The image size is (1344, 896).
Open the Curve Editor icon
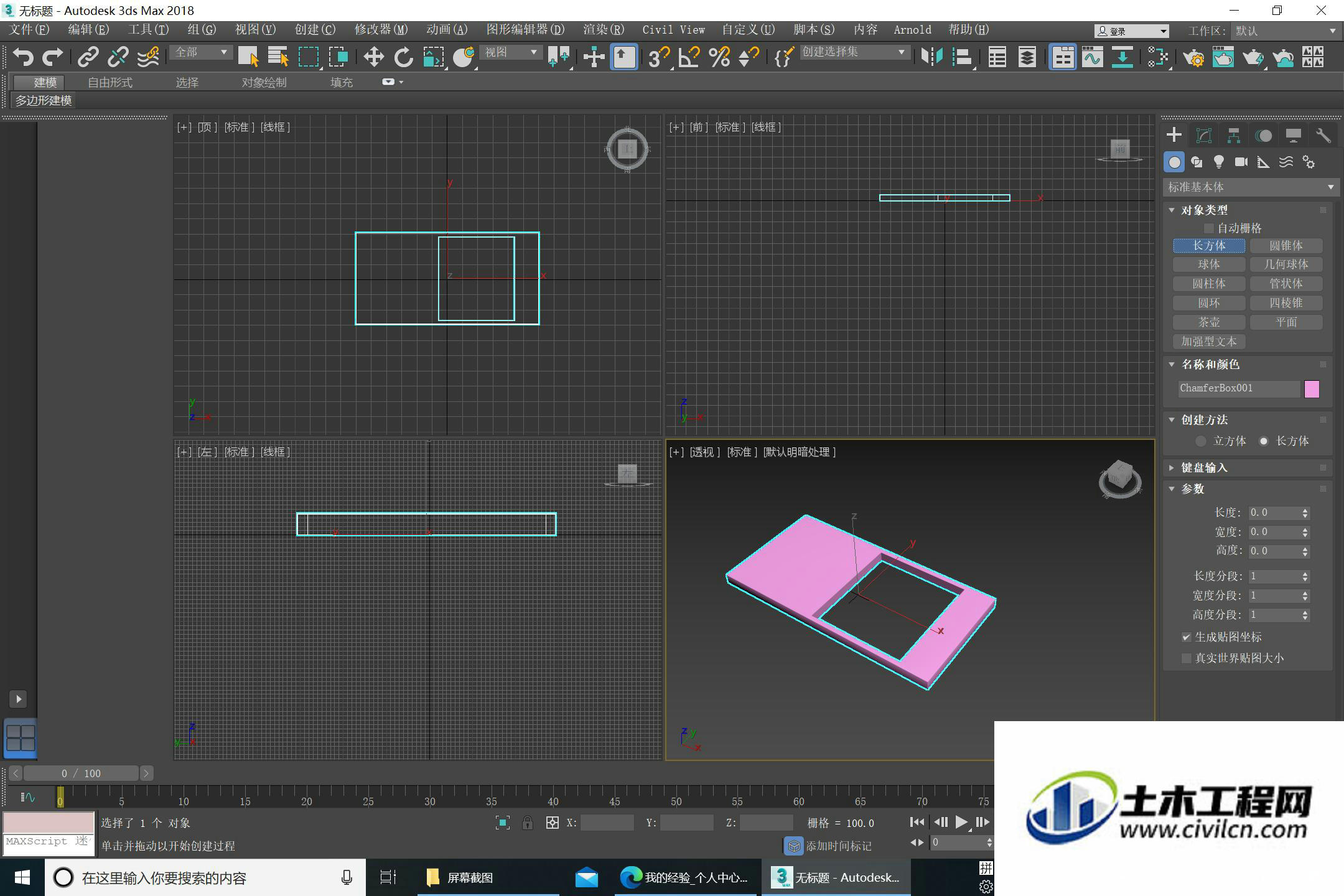tap(1093, 57)
